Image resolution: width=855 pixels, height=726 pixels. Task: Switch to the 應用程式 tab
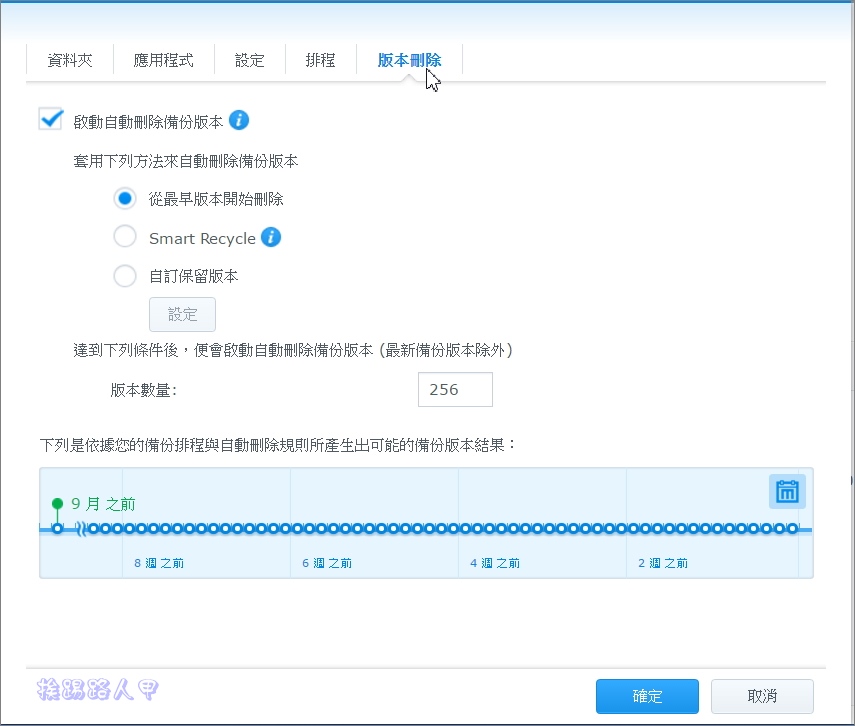pos(164,59)
